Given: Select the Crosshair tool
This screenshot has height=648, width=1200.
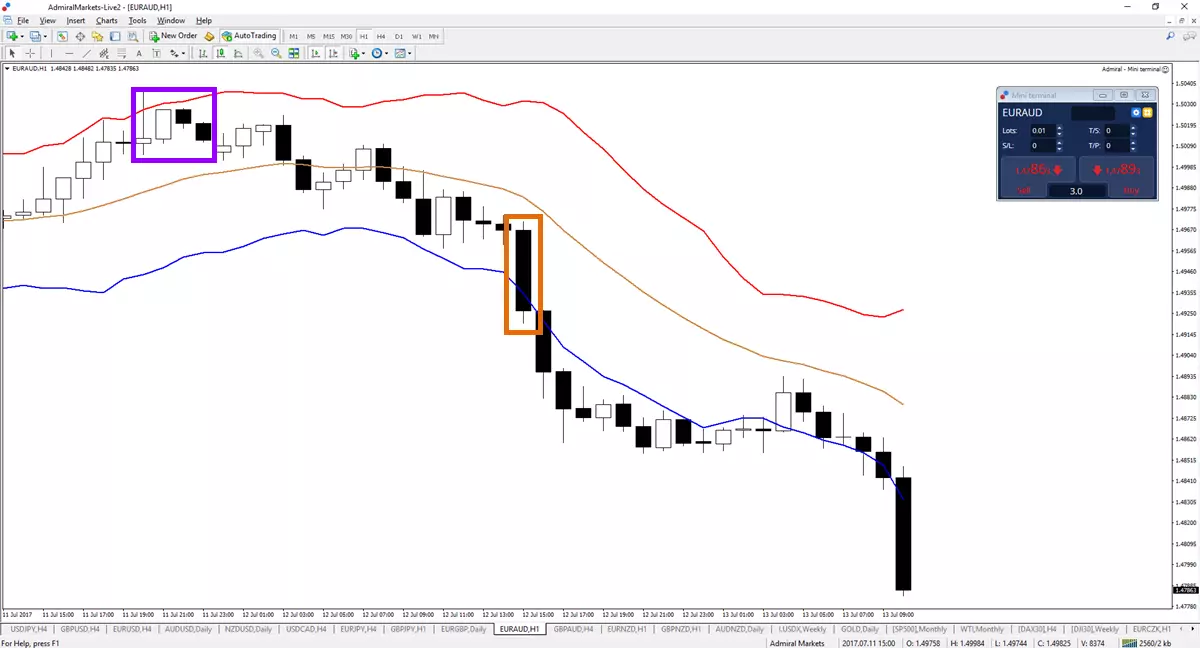Looking at the screenshot, I should point(30,53).
